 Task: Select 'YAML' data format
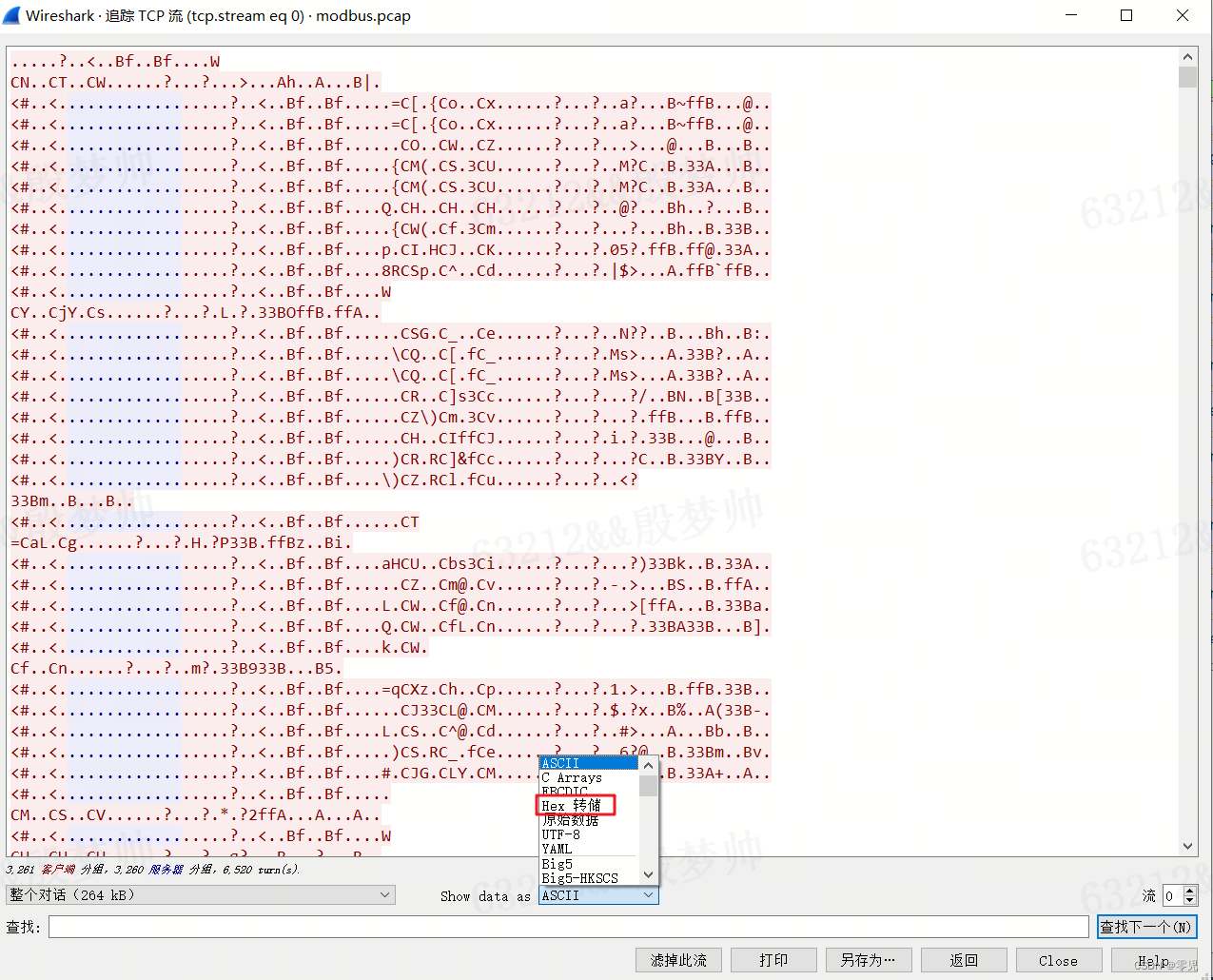coord(556,849)
